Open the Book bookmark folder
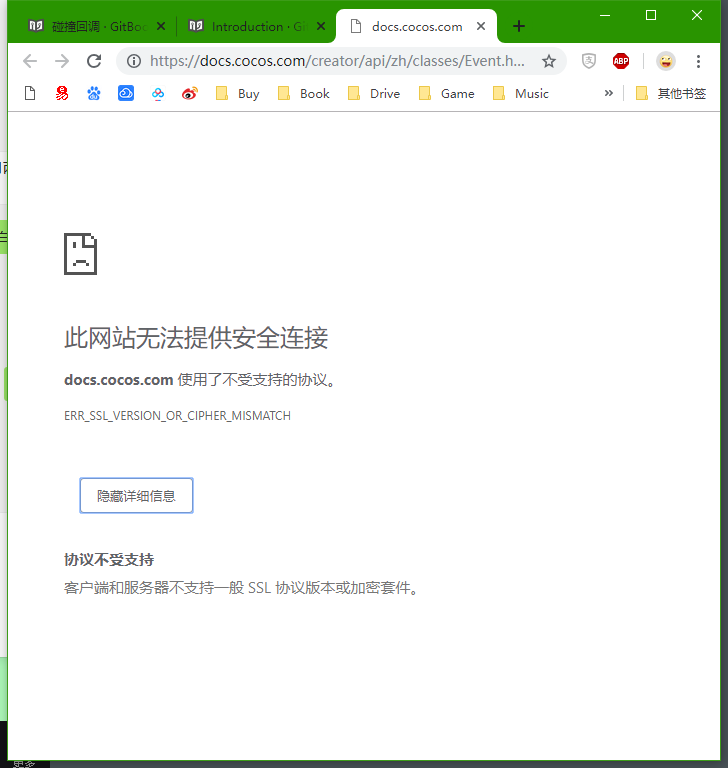The height and width of the screenshot is (768, 728). coord(304,93)
